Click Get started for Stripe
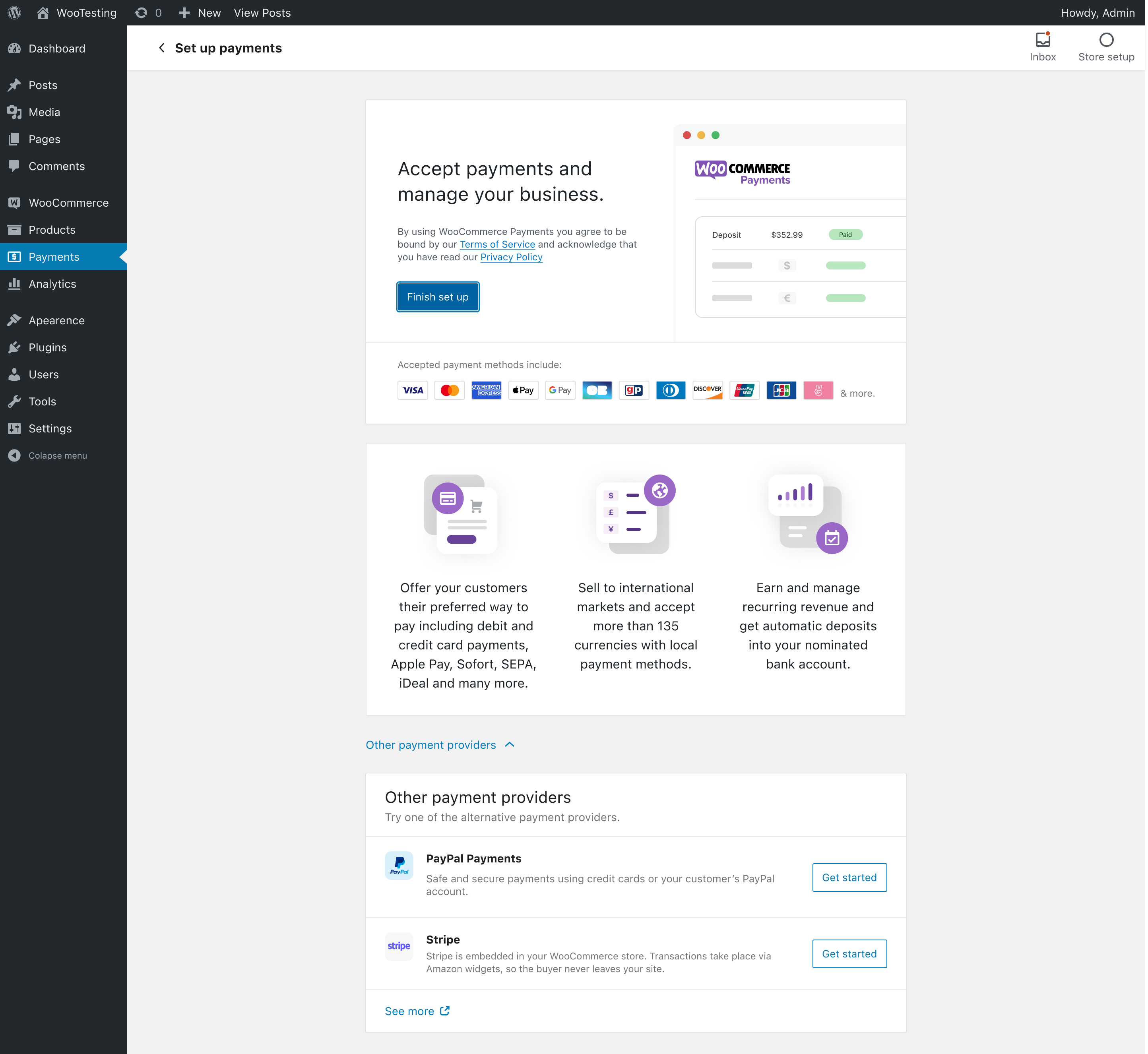Screen dimensions: 1148x1054 [x=849, y=953]
